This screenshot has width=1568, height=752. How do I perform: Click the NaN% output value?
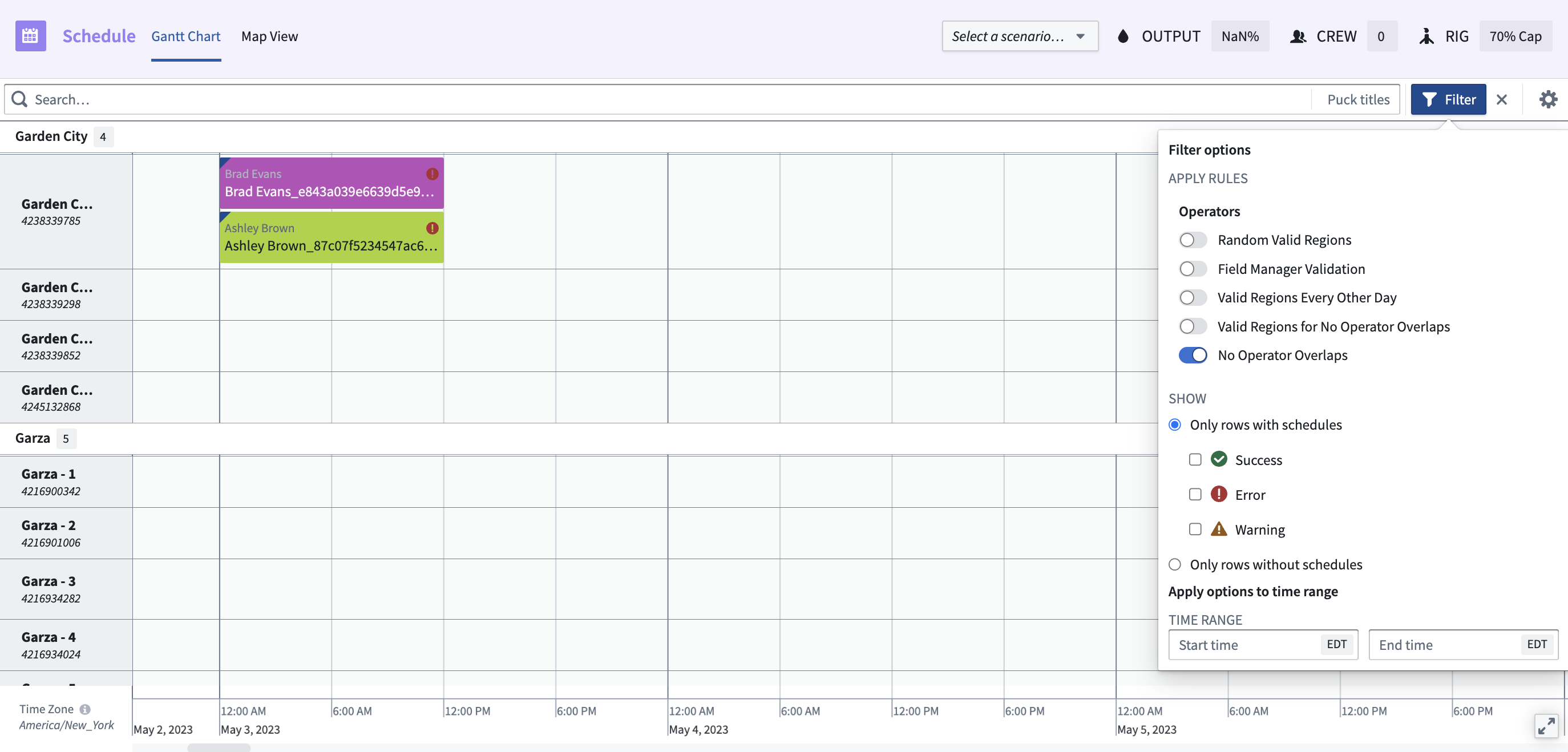click(1240, 37)
